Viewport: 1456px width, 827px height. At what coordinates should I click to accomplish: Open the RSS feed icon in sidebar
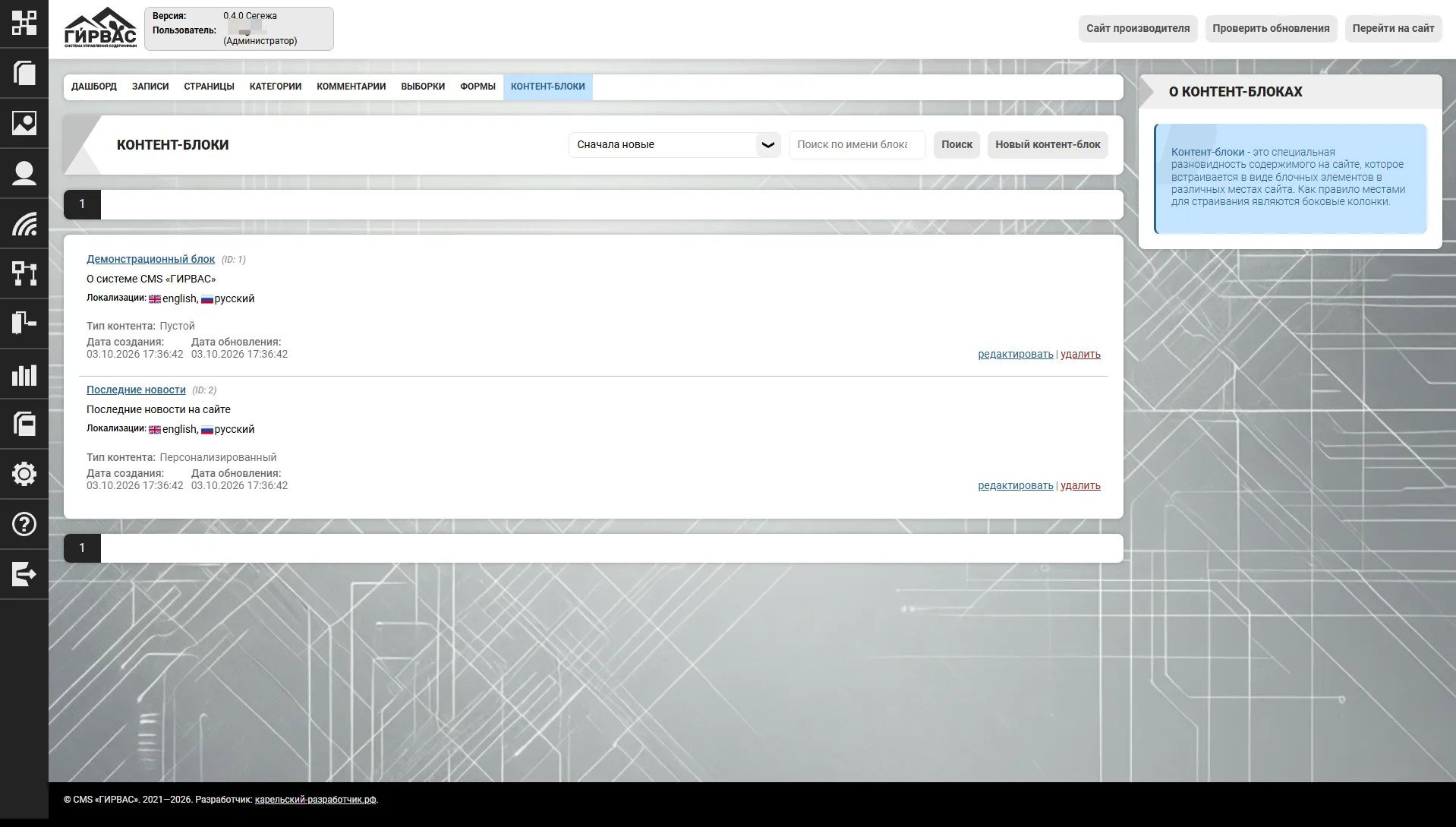click(x=24, y=223)
